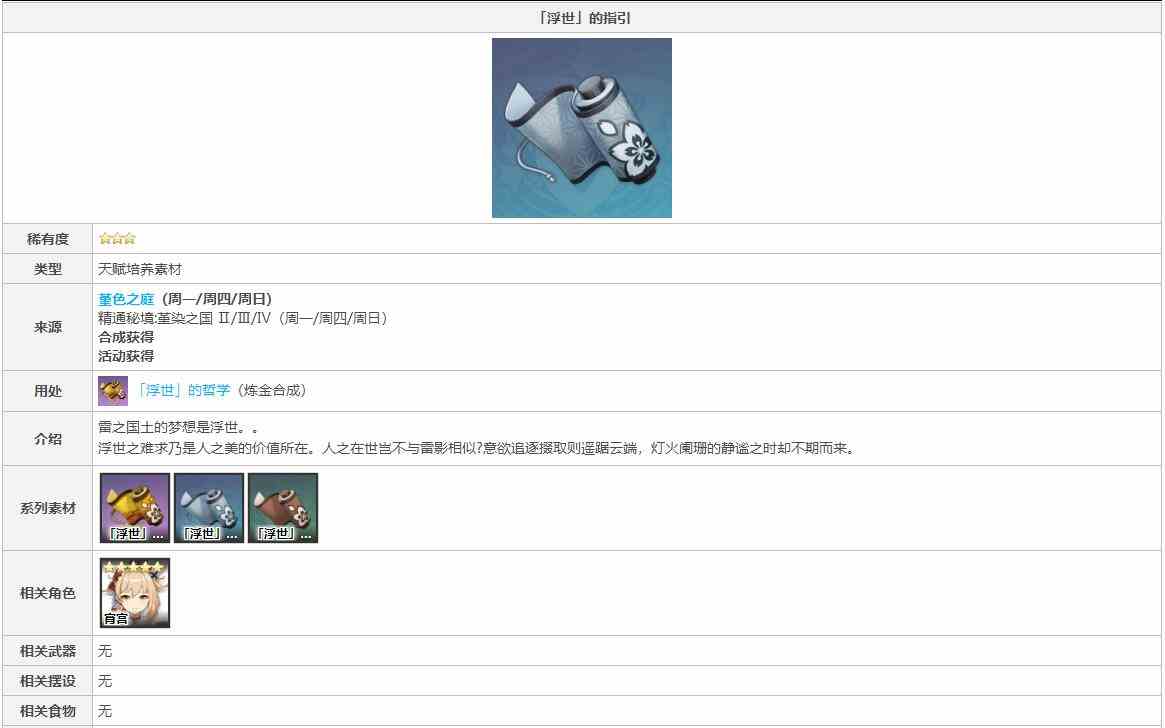1165x728 pixels.
Task: Click the 无 value in 相关武器 row
Action: pos(105,651)
